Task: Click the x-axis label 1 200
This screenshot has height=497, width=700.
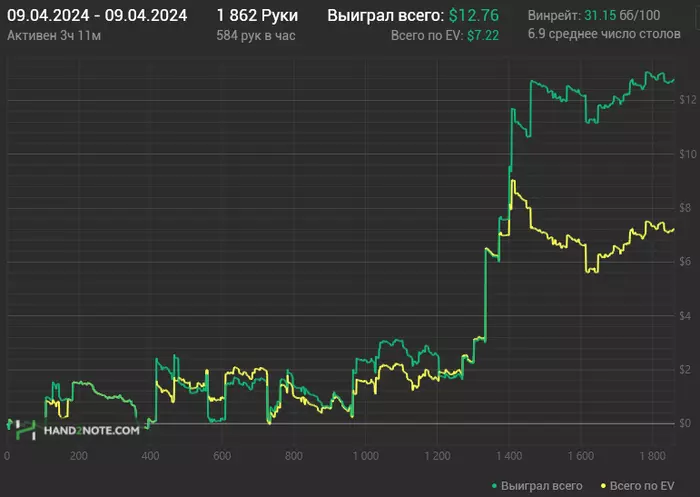Action: coord(438,456)
